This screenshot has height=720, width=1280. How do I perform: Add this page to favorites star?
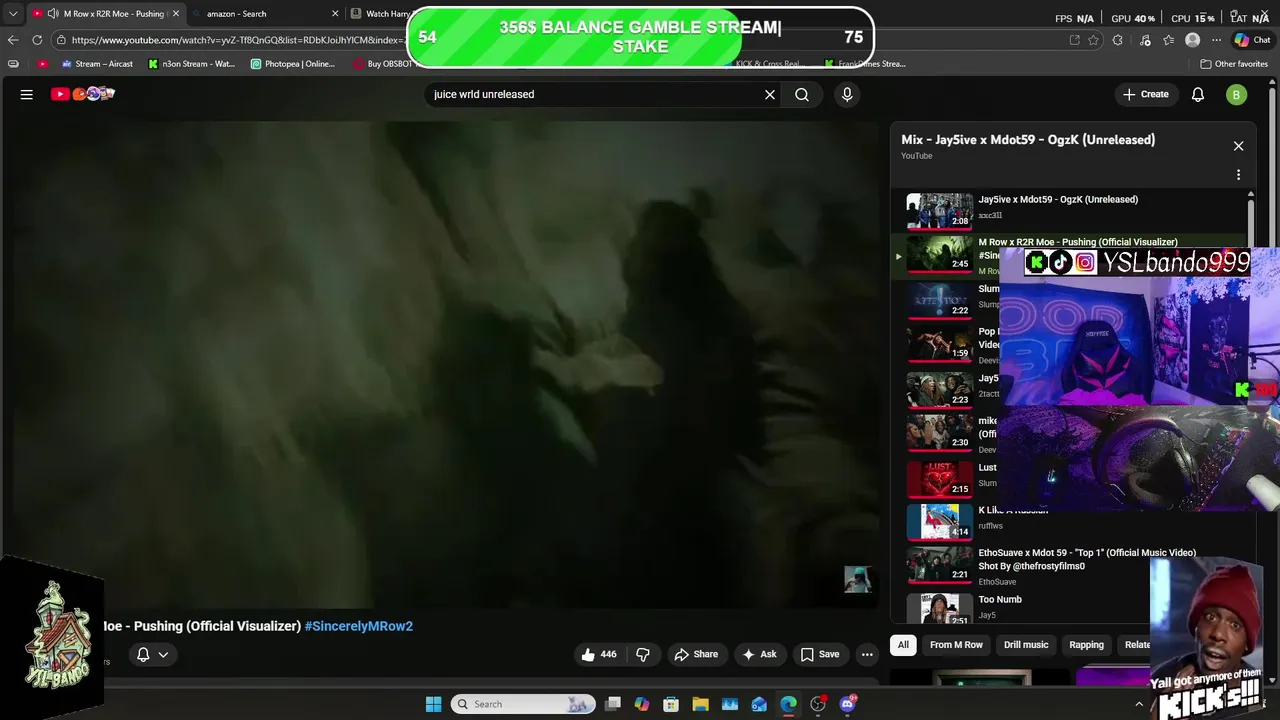tap(1093, 40)
